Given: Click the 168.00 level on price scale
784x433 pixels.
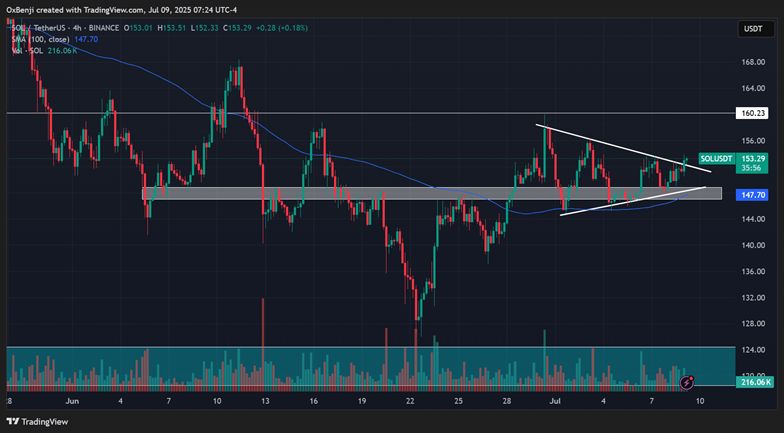Looking at the screenshot, I should [752, 62].
